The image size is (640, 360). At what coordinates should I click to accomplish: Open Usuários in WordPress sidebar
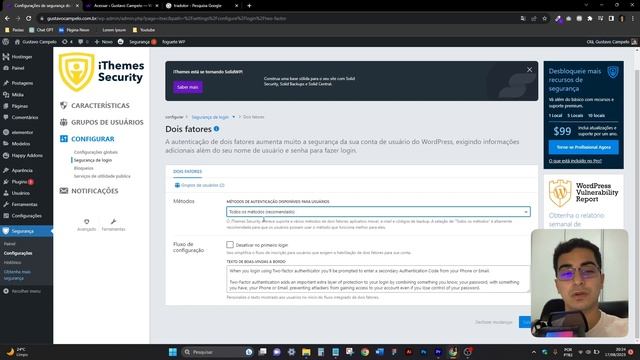pos(20,193)
